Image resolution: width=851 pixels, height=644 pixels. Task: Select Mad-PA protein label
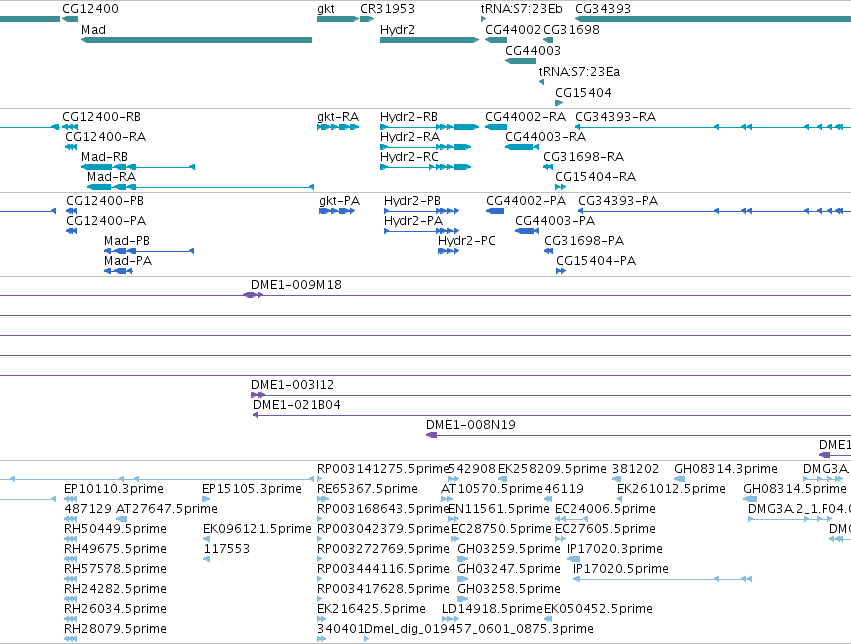128,261
